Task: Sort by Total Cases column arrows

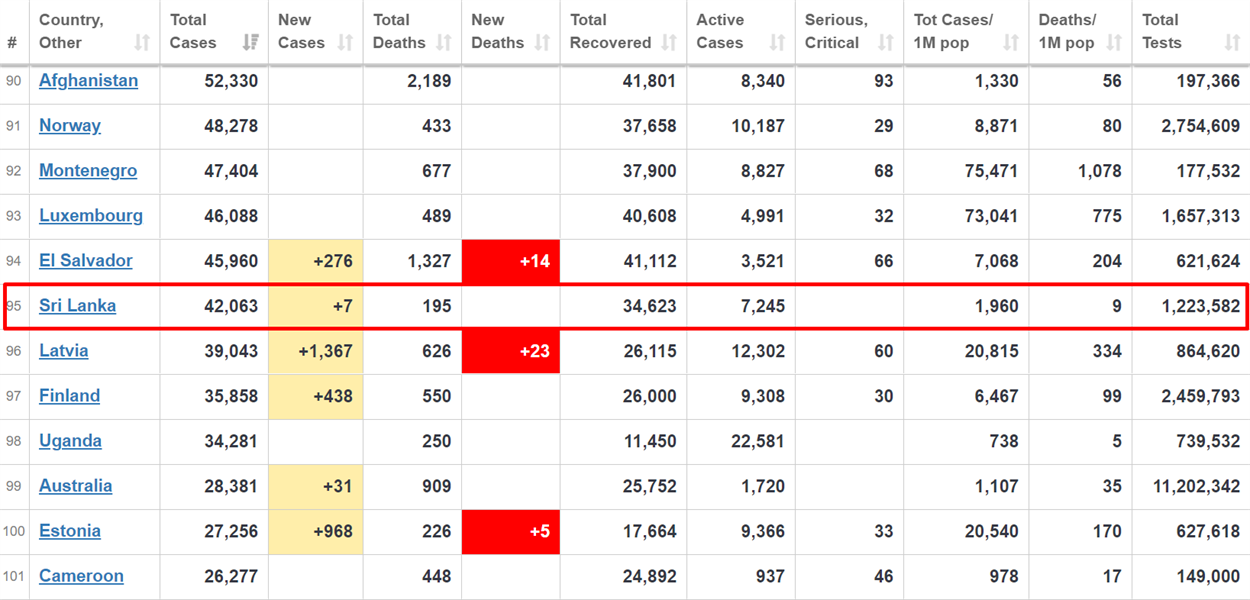Action: click(x=251, y=43)
